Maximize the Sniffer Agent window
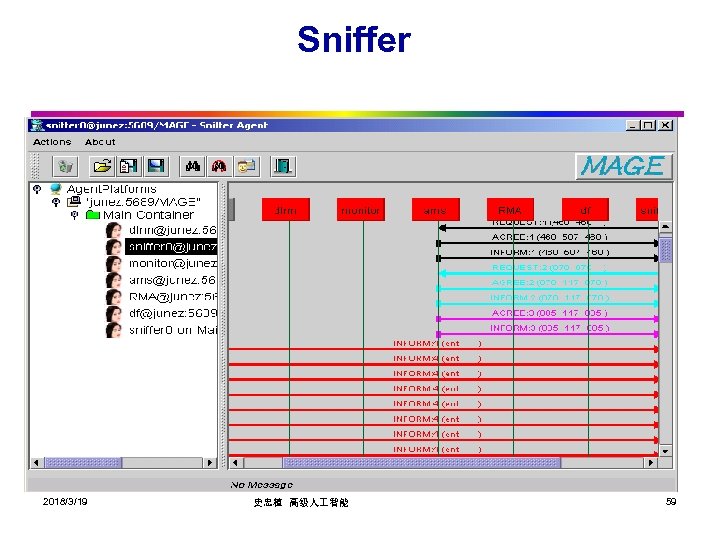Viewport: 720px width, 540px height. click(x=649, y=125)
